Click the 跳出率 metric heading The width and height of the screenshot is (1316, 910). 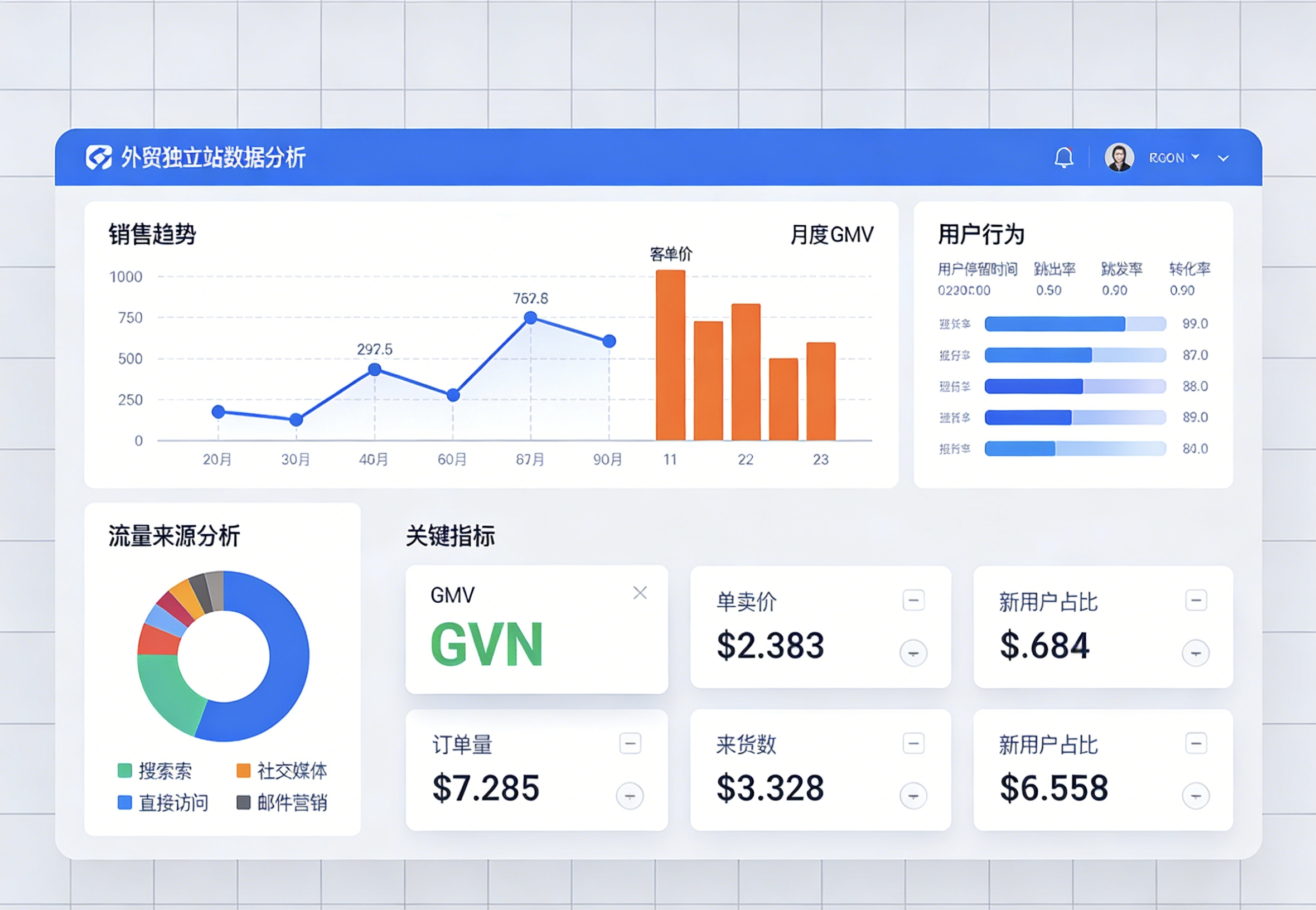1055,269
